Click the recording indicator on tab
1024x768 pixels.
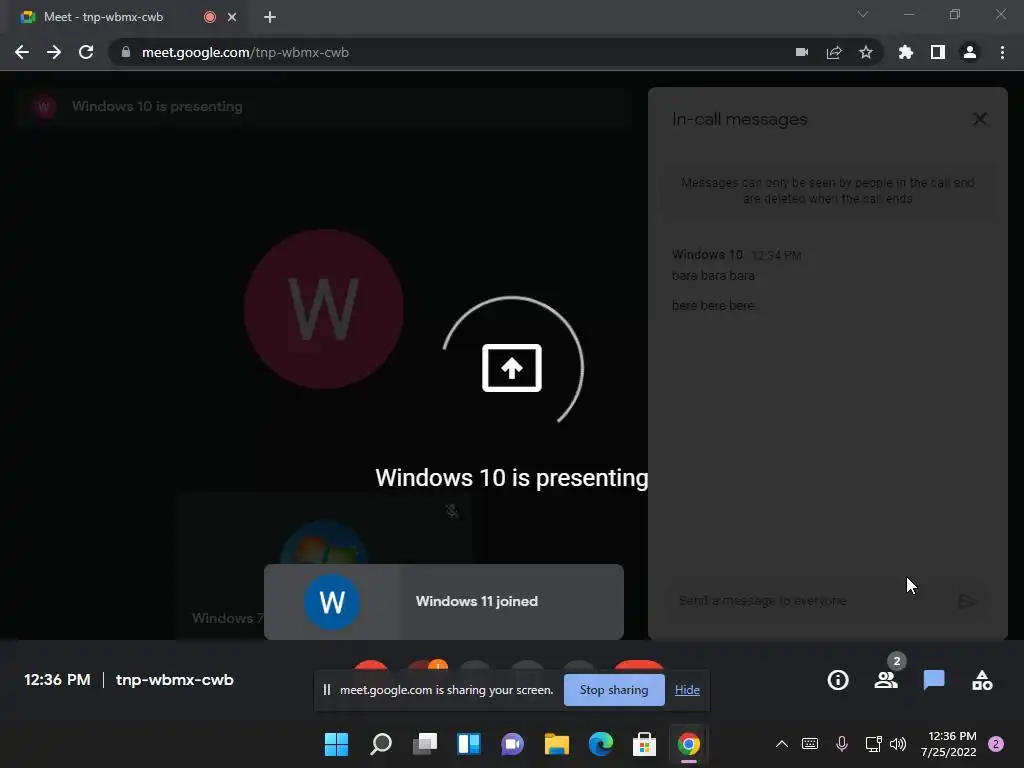pyautogui.click(x=210, y=17)
